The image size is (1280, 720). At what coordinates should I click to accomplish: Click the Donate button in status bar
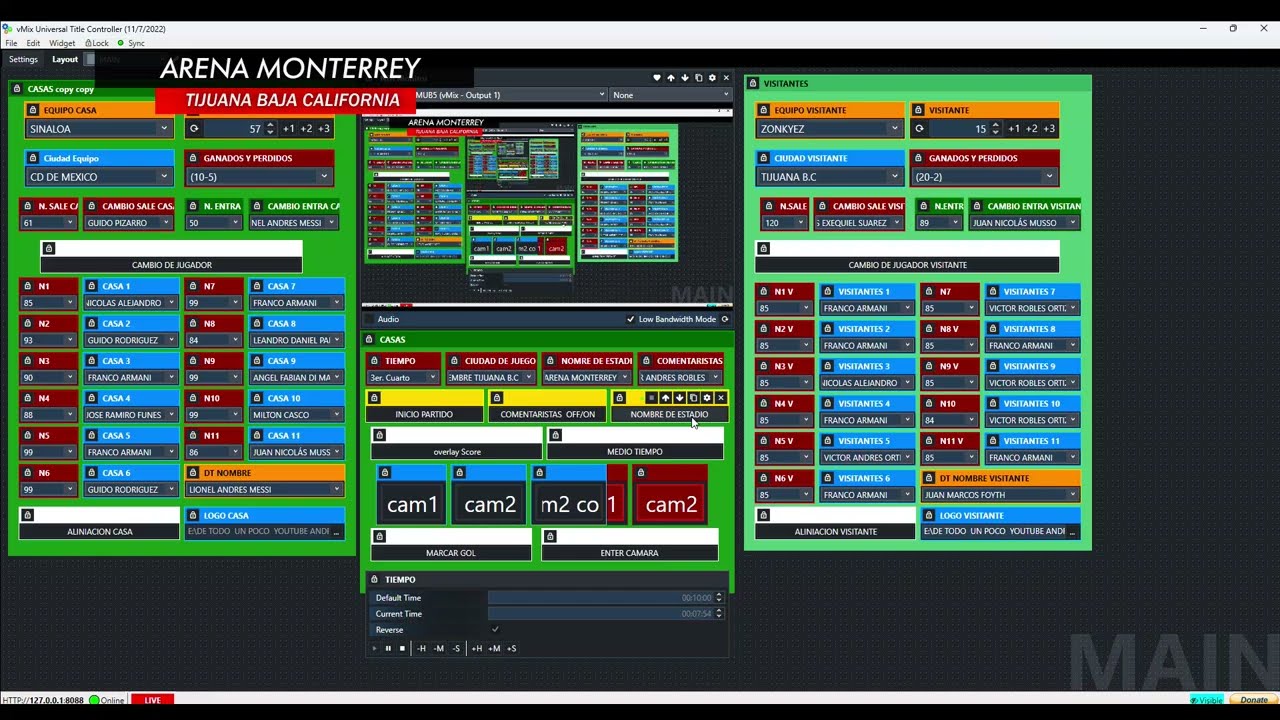(x=1253, y=700)
